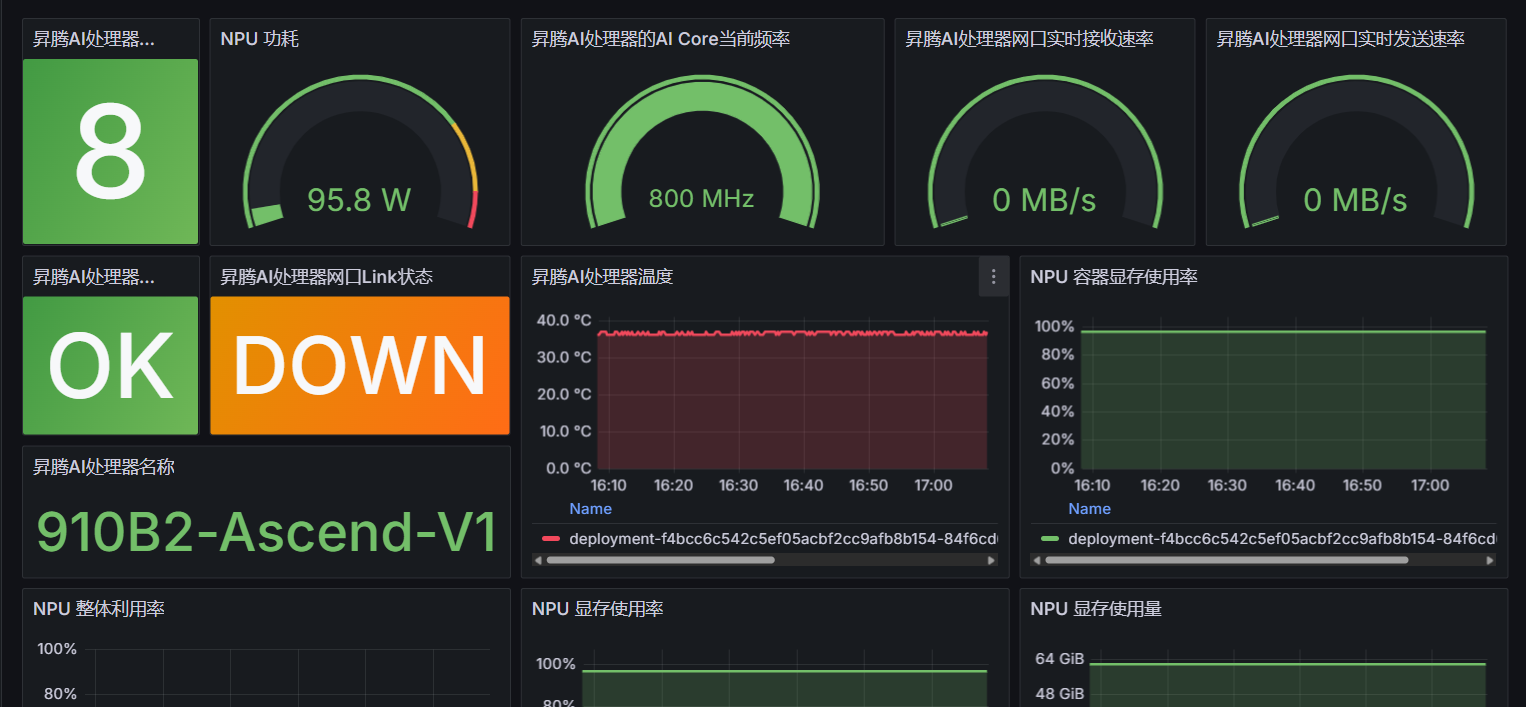Image resolution: width=1526 pixels, height=707 pixels.
Task: Click the 48 GiB axis label
Action: tap(1060, 693)
